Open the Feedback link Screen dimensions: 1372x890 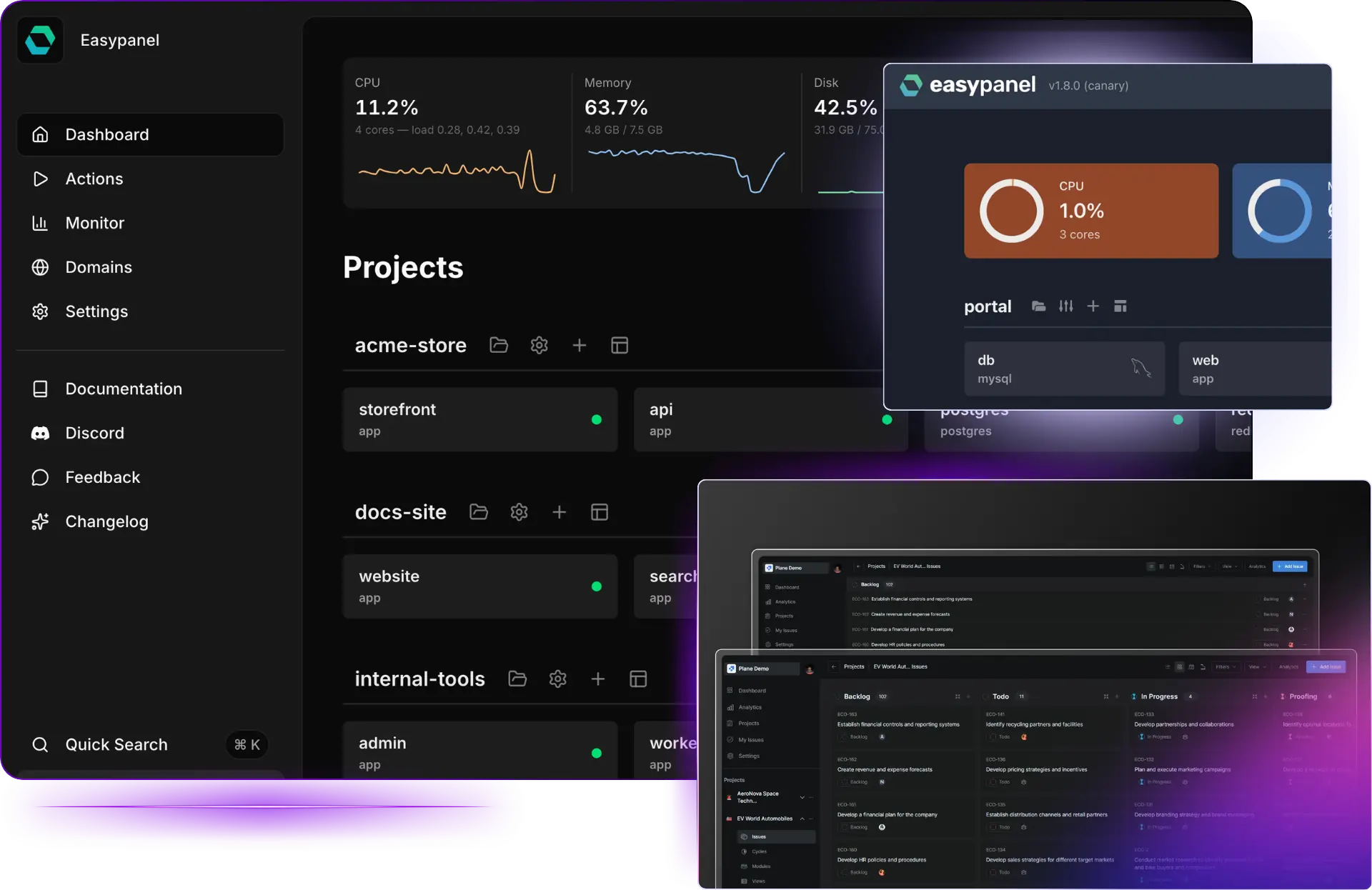pos(150,477)
